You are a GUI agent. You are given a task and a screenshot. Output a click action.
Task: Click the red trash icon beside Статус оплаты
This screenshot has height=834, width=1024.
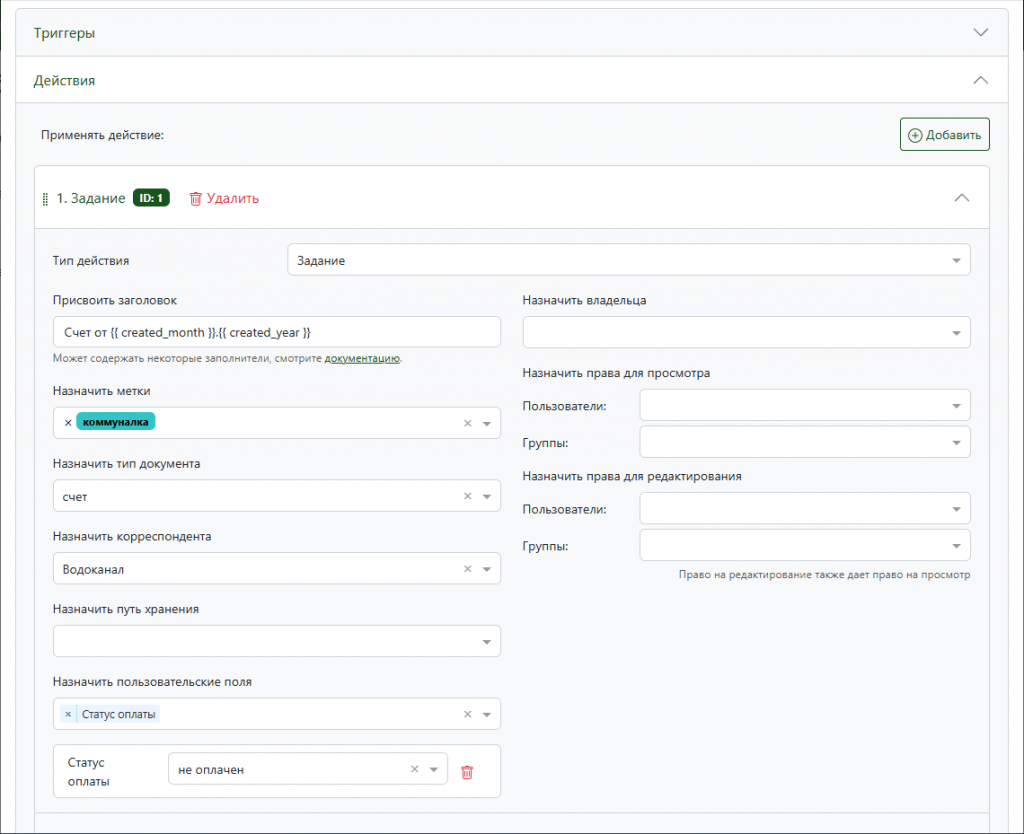tap(467, 772)
